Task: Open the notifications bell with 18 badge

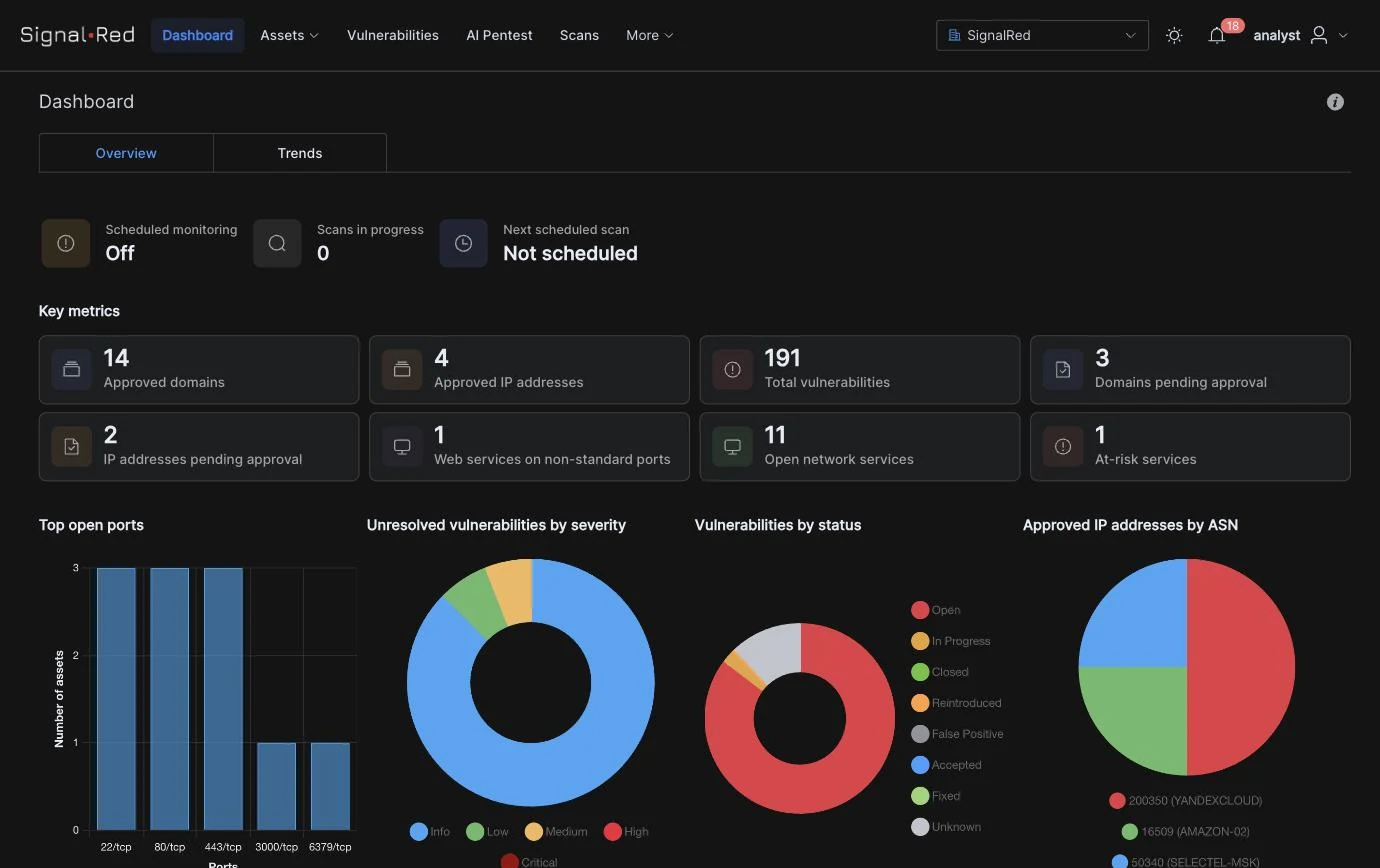Action: [1217, 35]
